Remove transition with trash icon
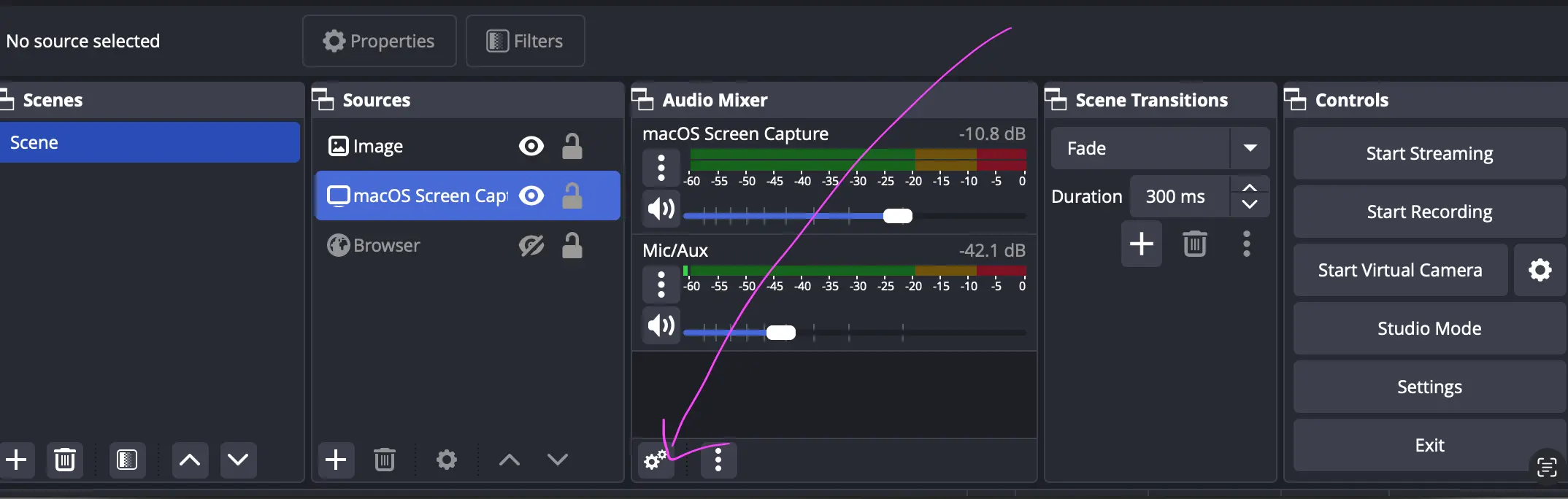Screen dimensions: 1568x499 (x=1195, y=244)
